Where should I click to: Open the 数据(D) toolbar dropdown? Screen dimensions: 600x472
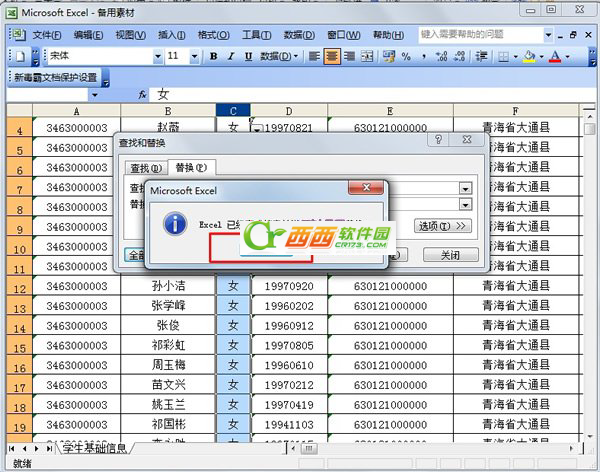click(x=279, y=56)
